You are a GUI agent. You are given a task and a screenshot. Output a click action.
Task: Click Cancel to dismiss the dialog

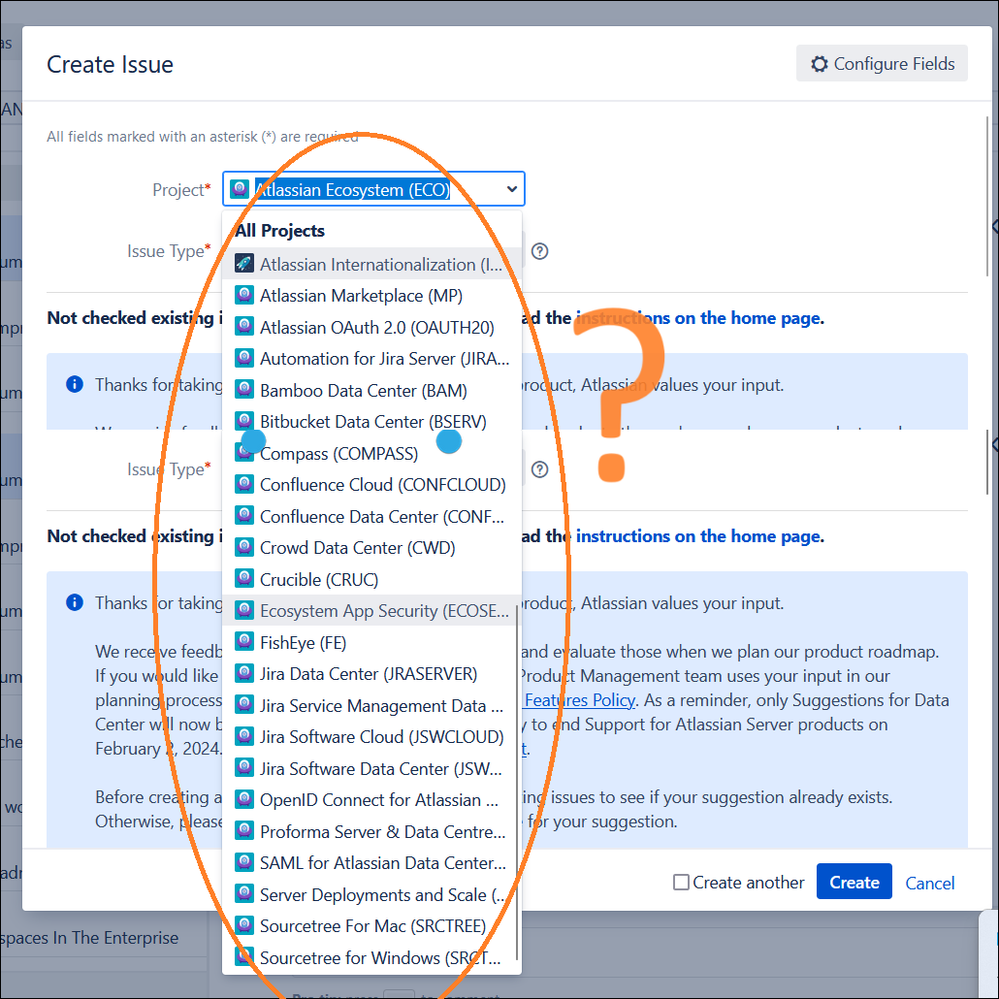coord(929,883)
